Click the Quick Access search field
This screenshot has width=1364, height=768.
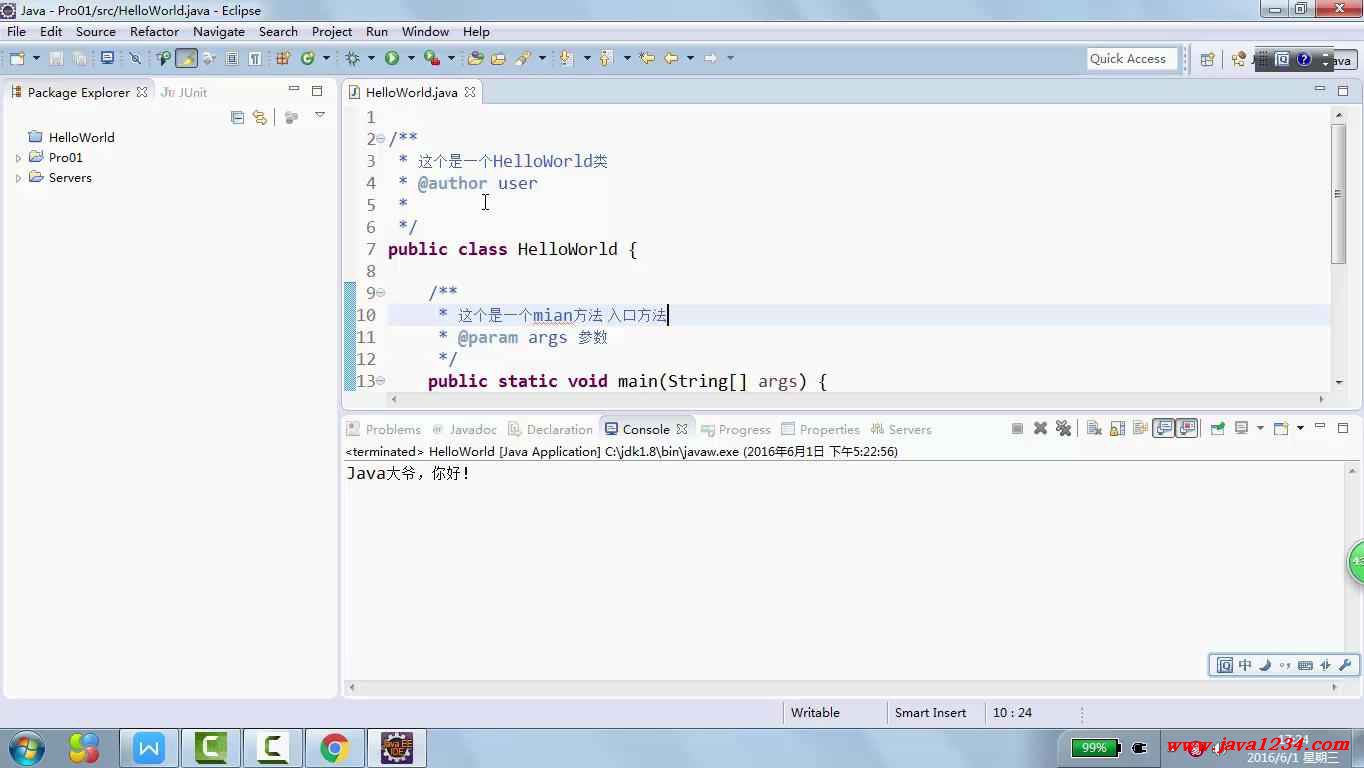pos(1132,59)
